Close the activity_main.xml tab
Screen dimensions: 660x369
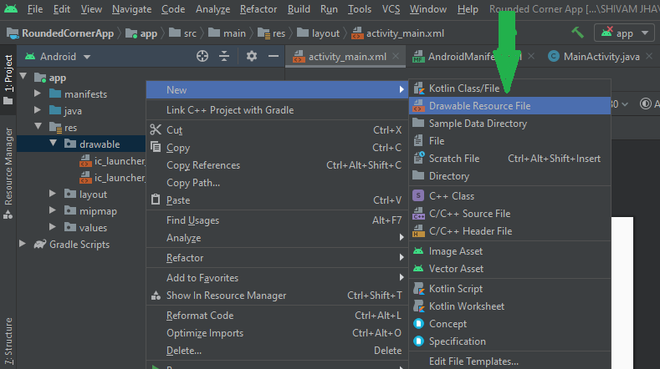point(396,56)
